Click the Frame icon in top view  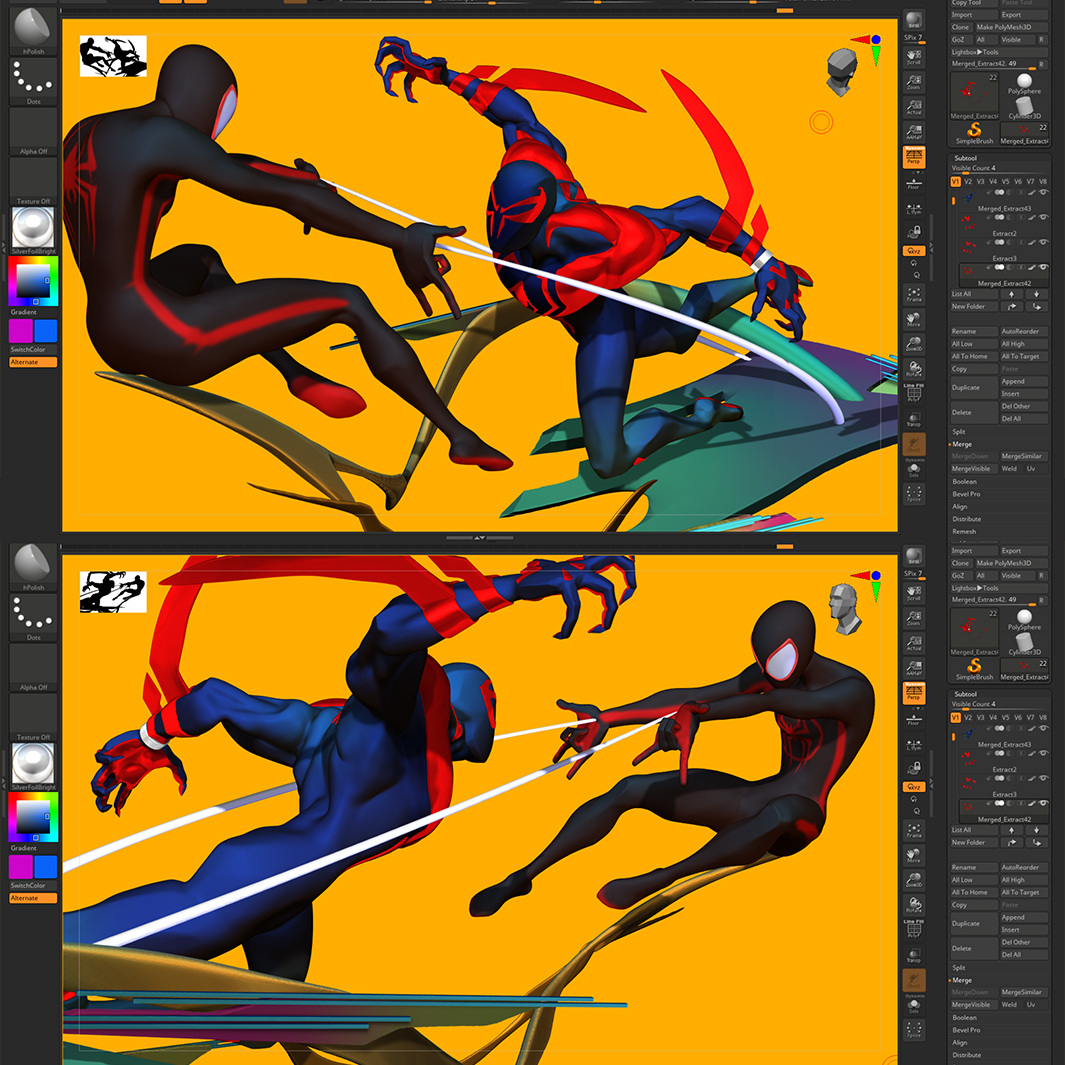[914, 294]
